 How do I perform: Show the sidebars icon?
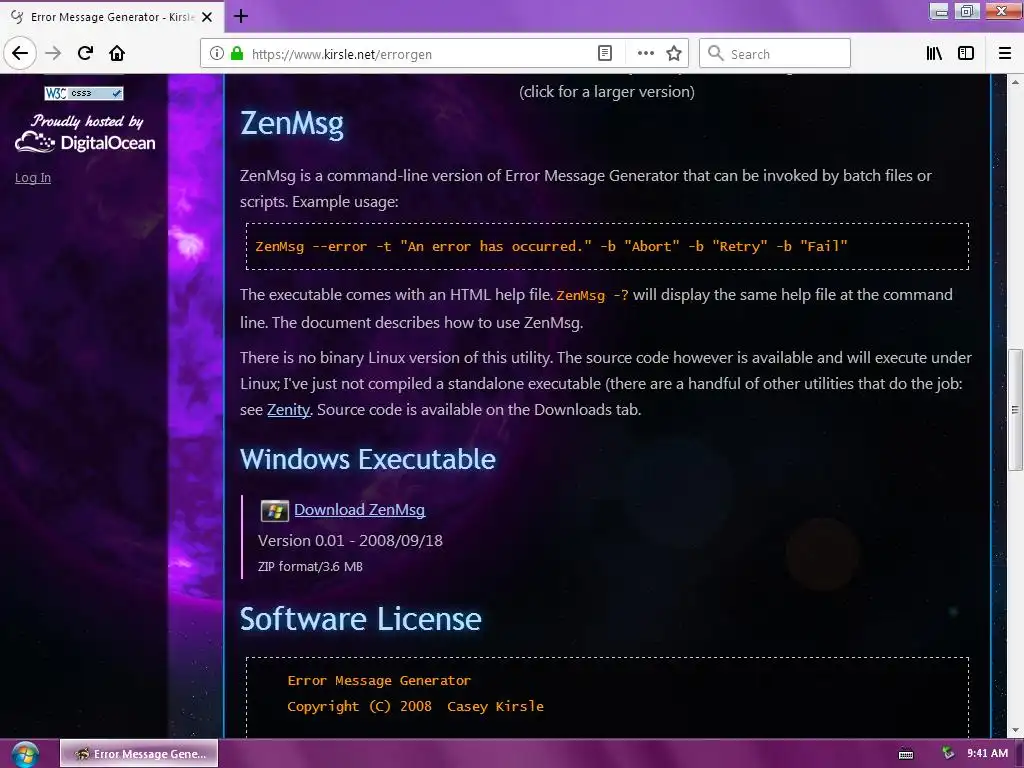tap(966, 54)
